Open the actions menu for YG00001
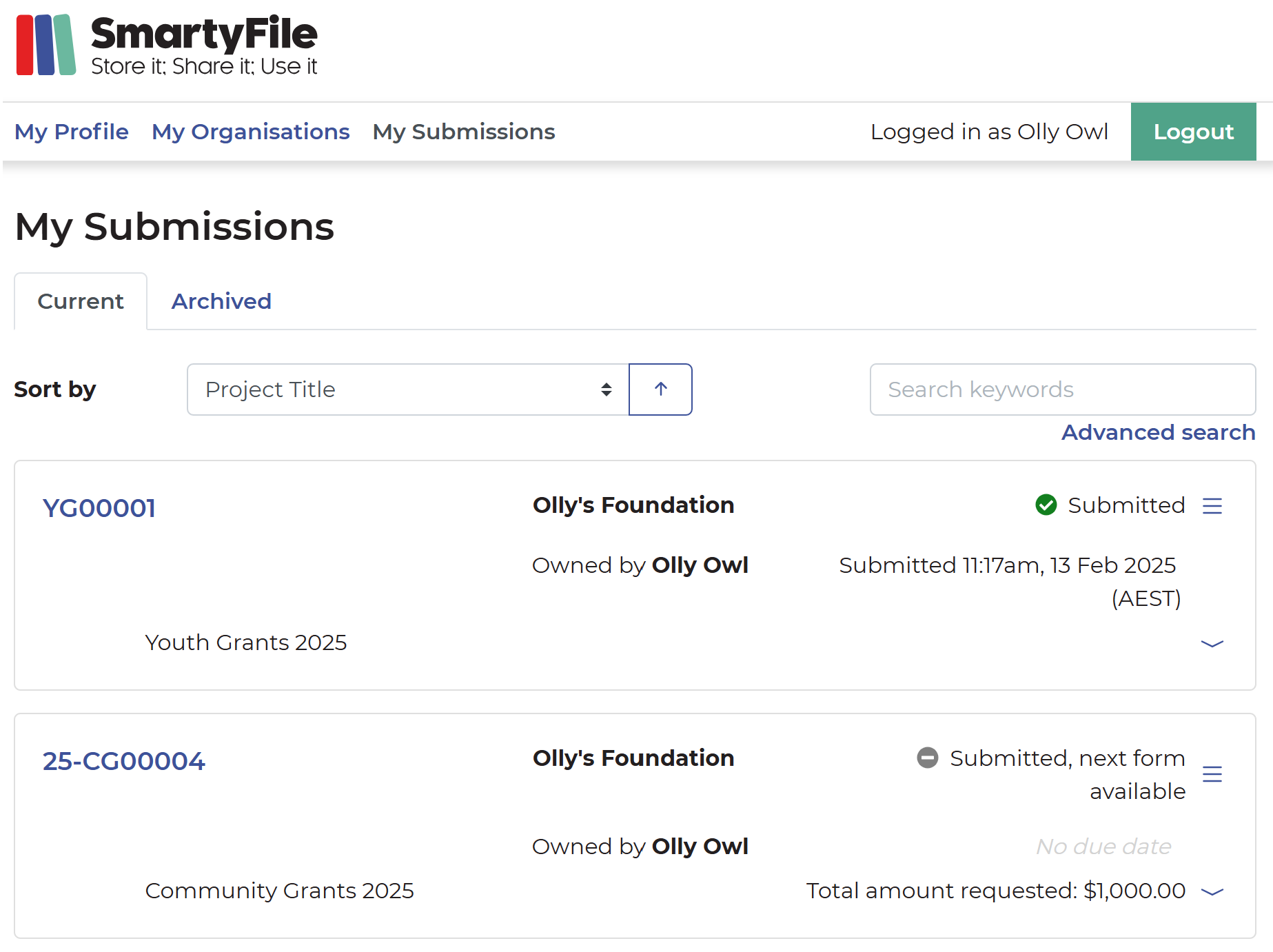This screenshot has width=1273, height=952. pos(1213,505)
